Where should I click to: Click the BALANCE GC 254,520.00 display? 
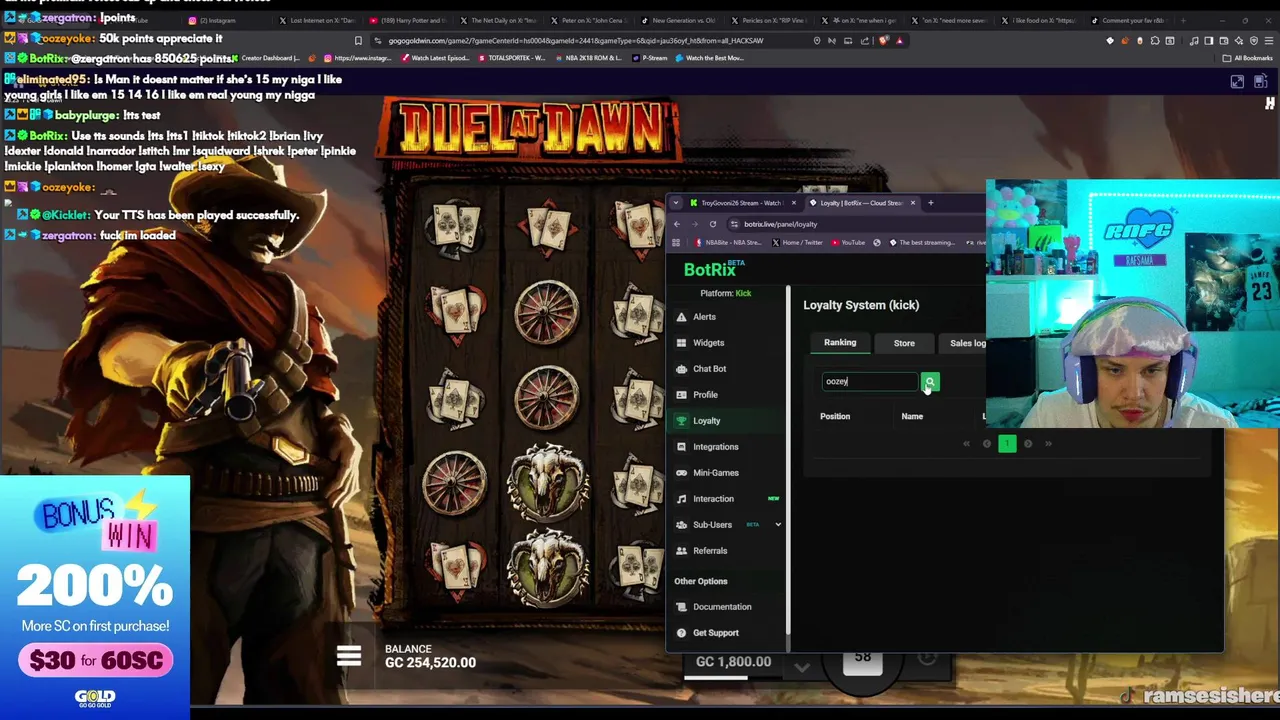coord(430,656)
